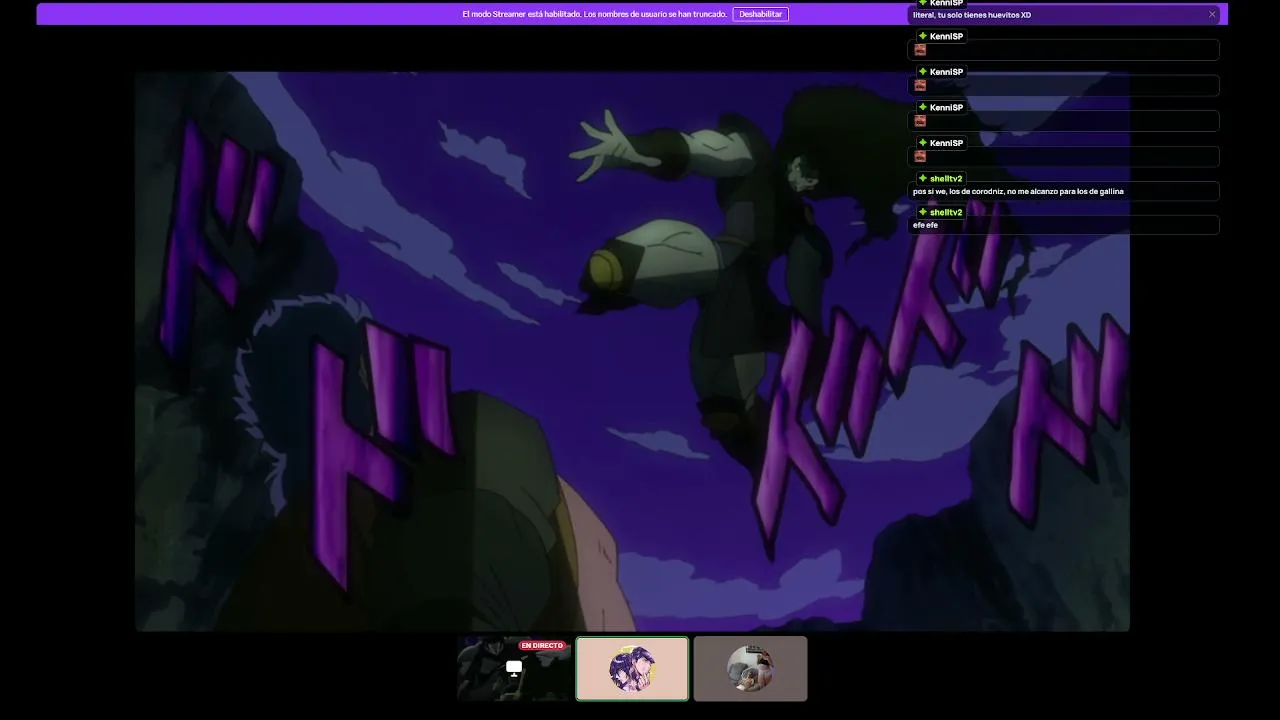
Task: Click the 'efe efe' chat message
Action: click(x=925, y=225)
